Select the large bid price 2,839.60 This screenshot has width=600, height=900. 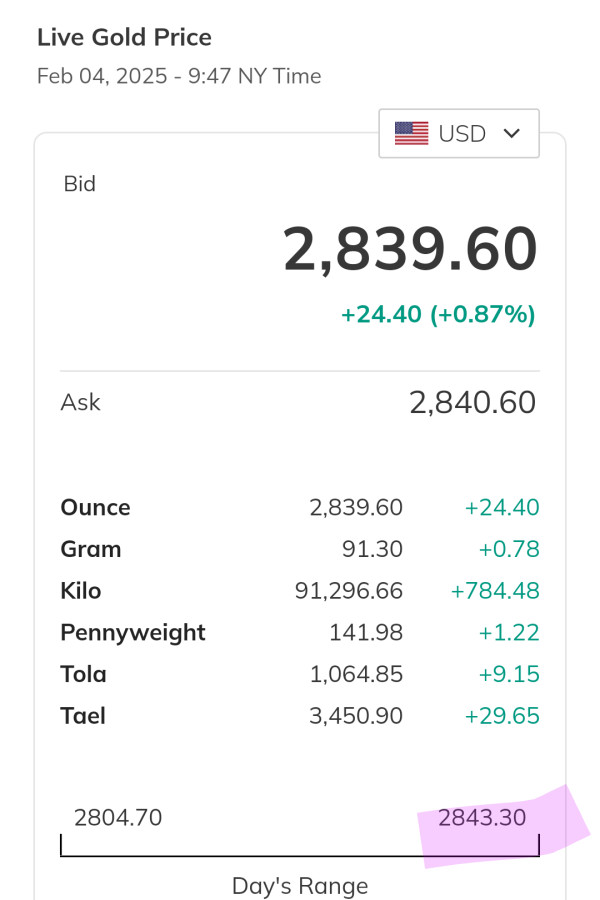pyautogui.click(x=410, y=249)
